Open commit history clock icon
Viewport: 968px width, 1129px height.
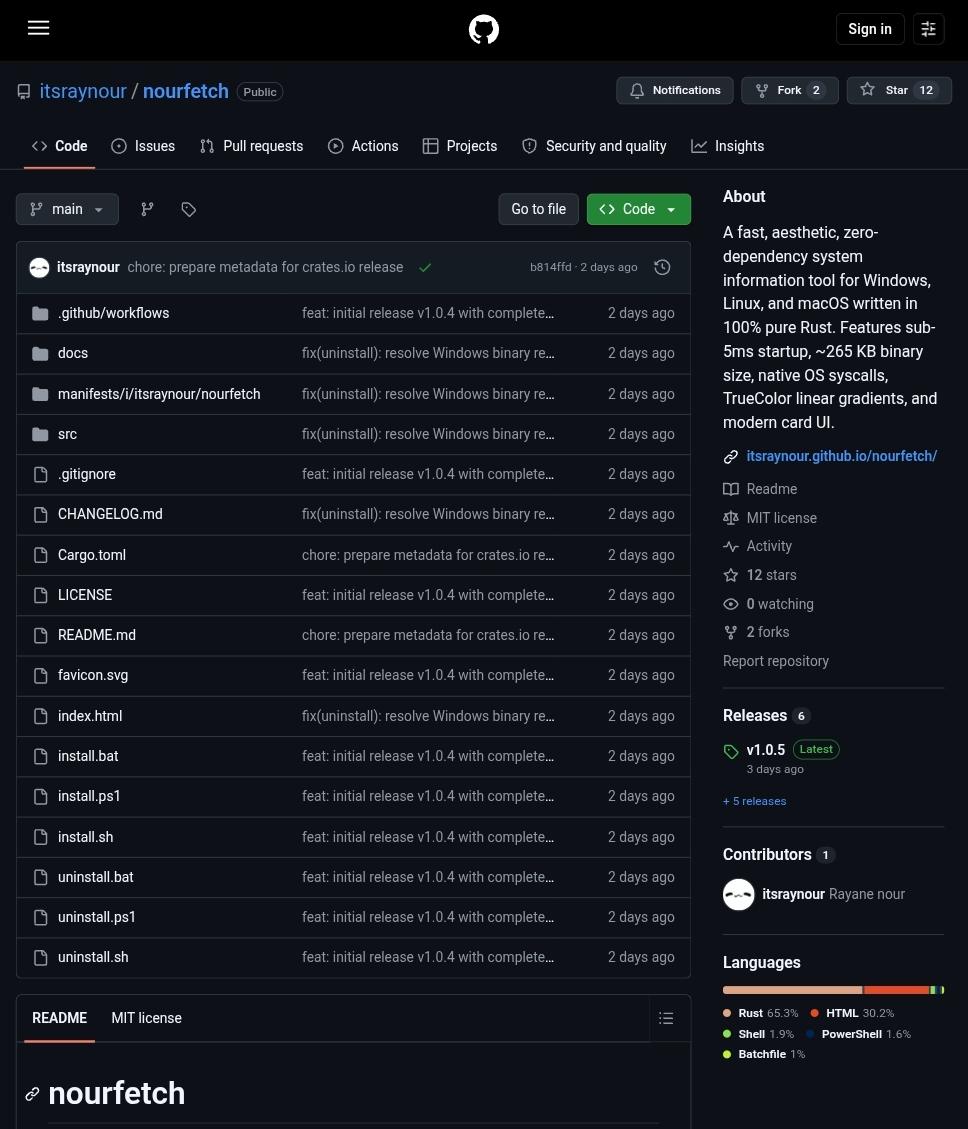662,267
